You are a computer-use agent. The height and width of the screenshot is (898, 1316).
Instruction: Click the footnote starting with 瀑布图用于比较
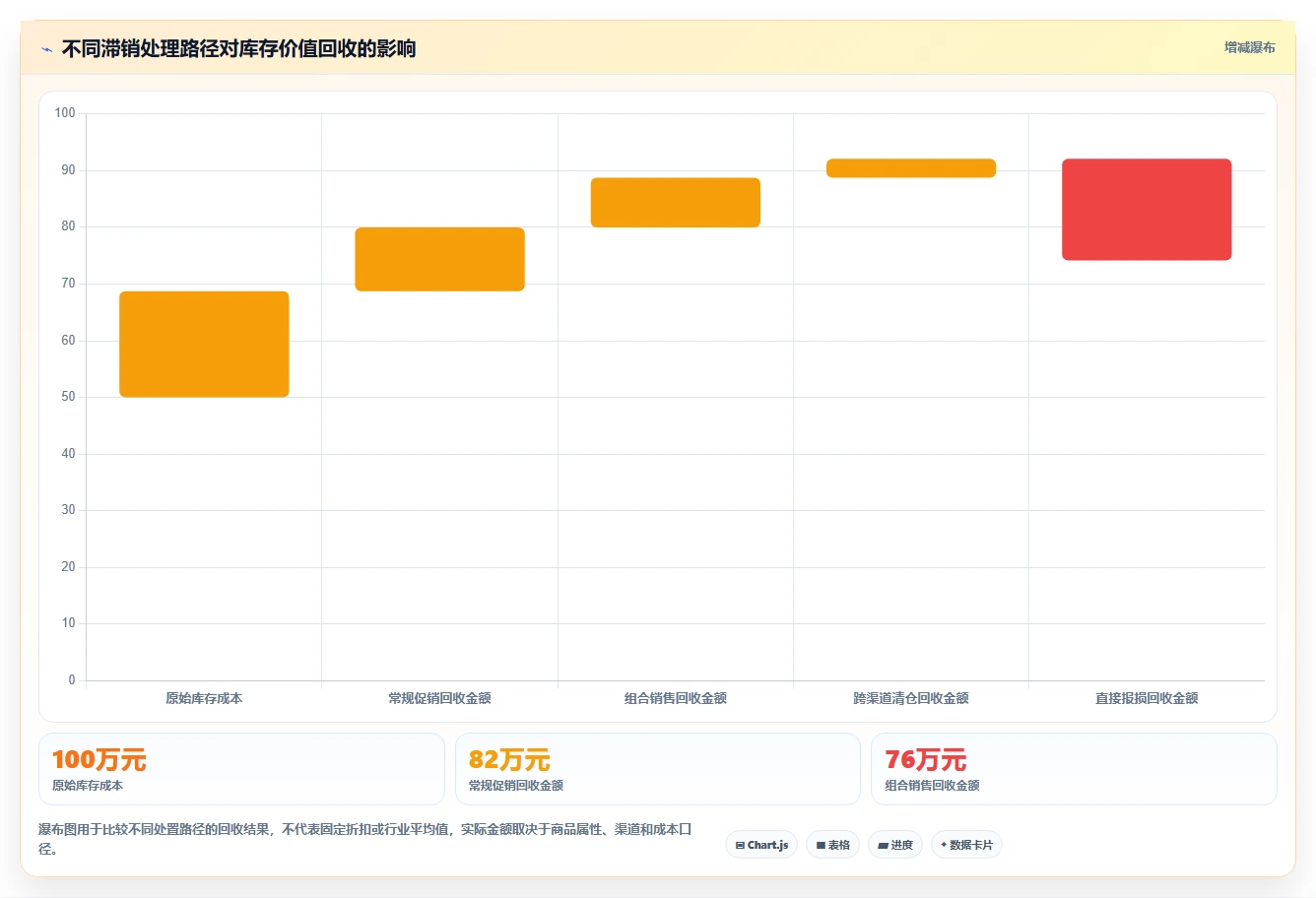365,839
